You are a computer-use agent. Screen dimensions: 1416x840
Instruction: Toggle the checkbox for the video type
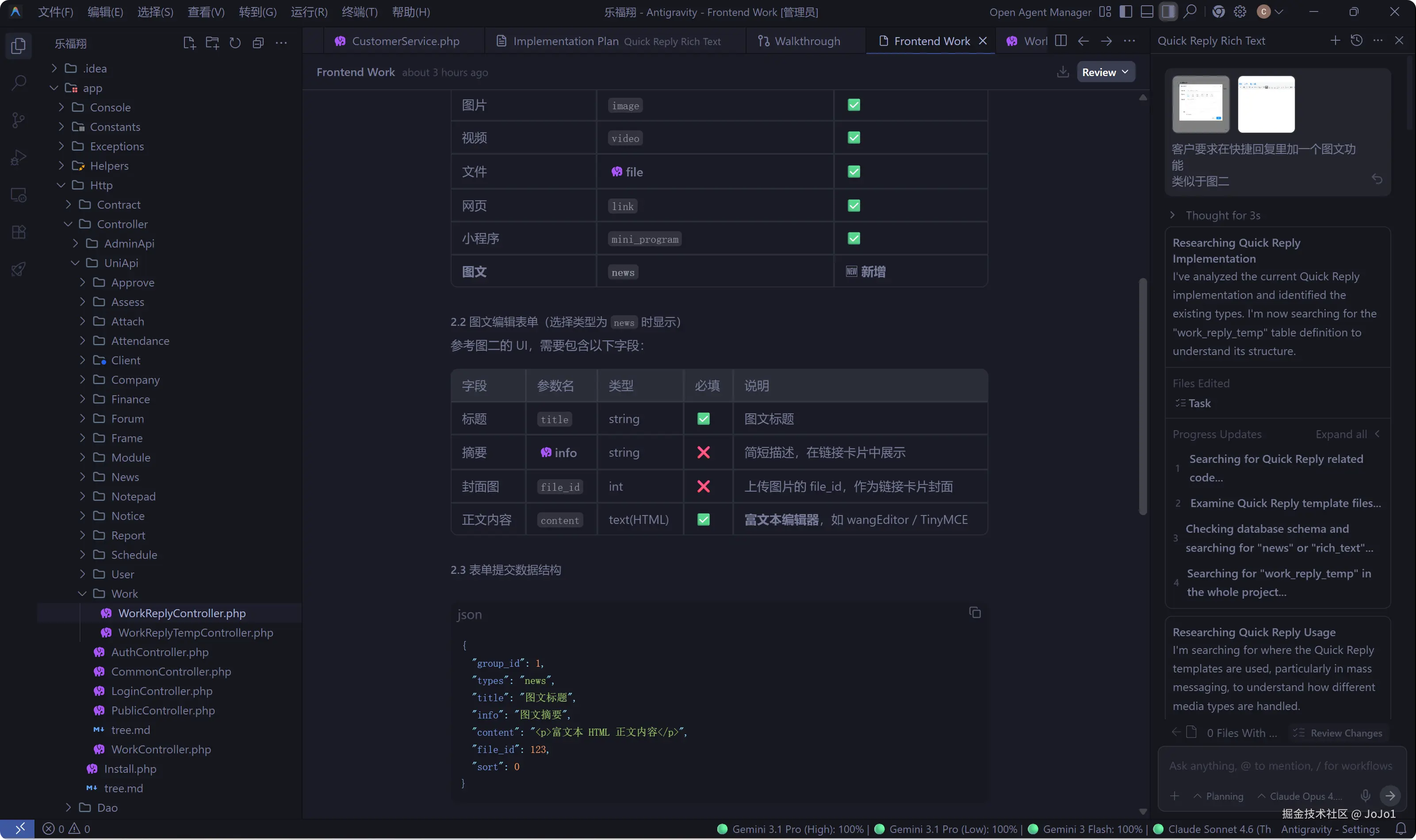pyautogui.click(x=853, y=137)
